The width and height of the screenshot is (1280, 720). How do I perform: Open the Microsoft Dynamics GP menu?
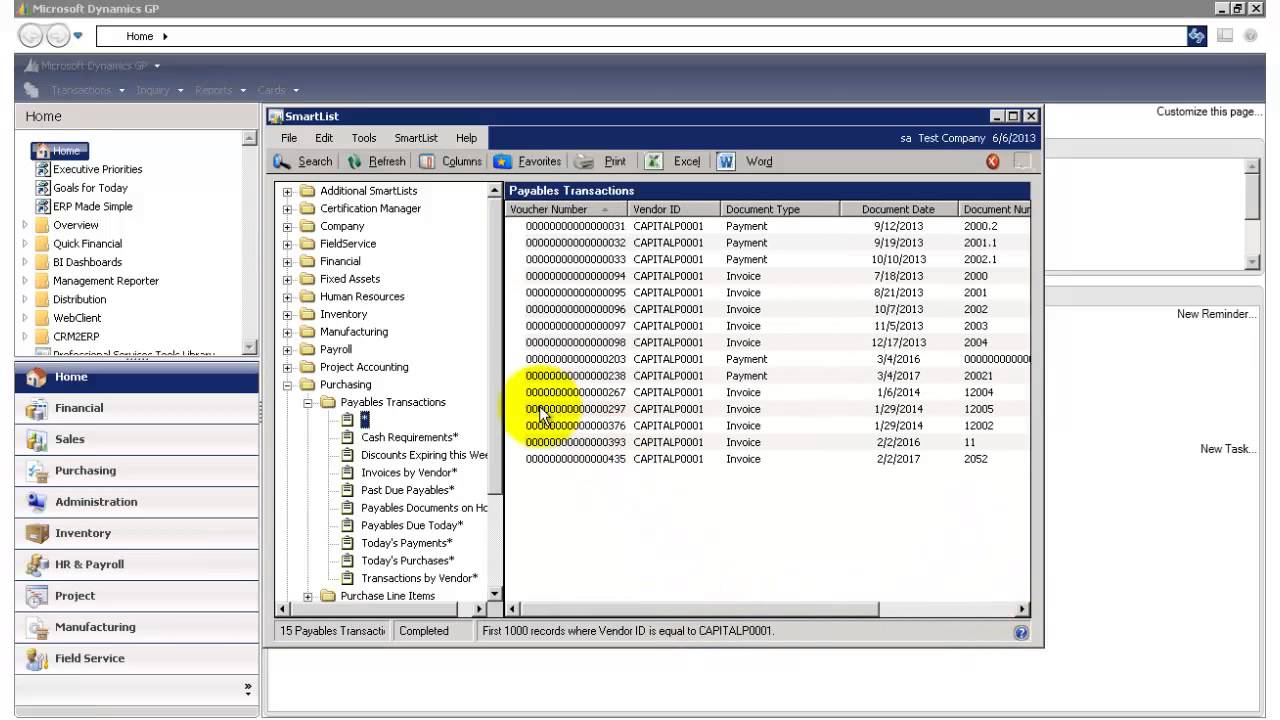tap(93, 66)
